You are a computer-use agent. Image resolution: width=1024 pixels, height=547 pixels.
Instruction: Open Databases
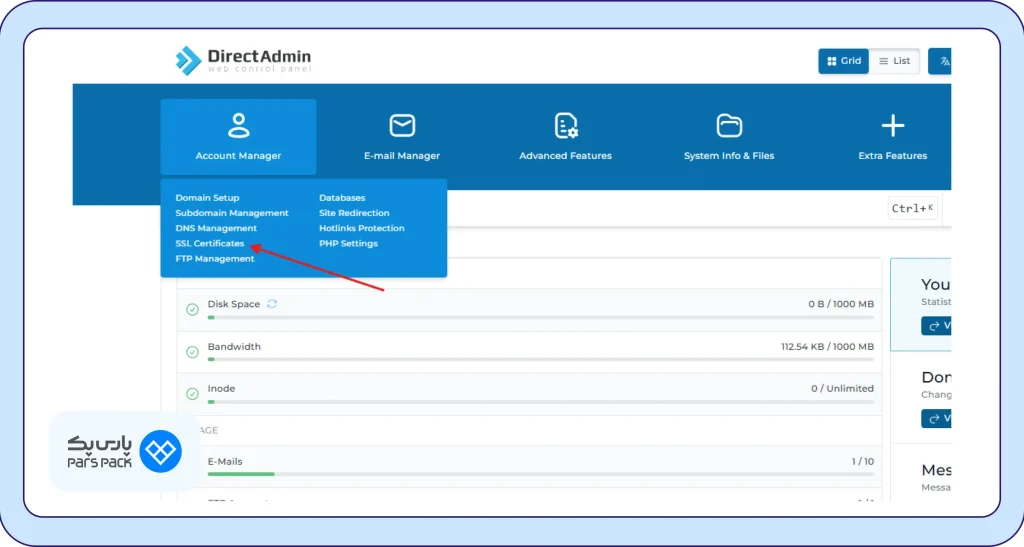pyautogui.click(x=342, y=198)
